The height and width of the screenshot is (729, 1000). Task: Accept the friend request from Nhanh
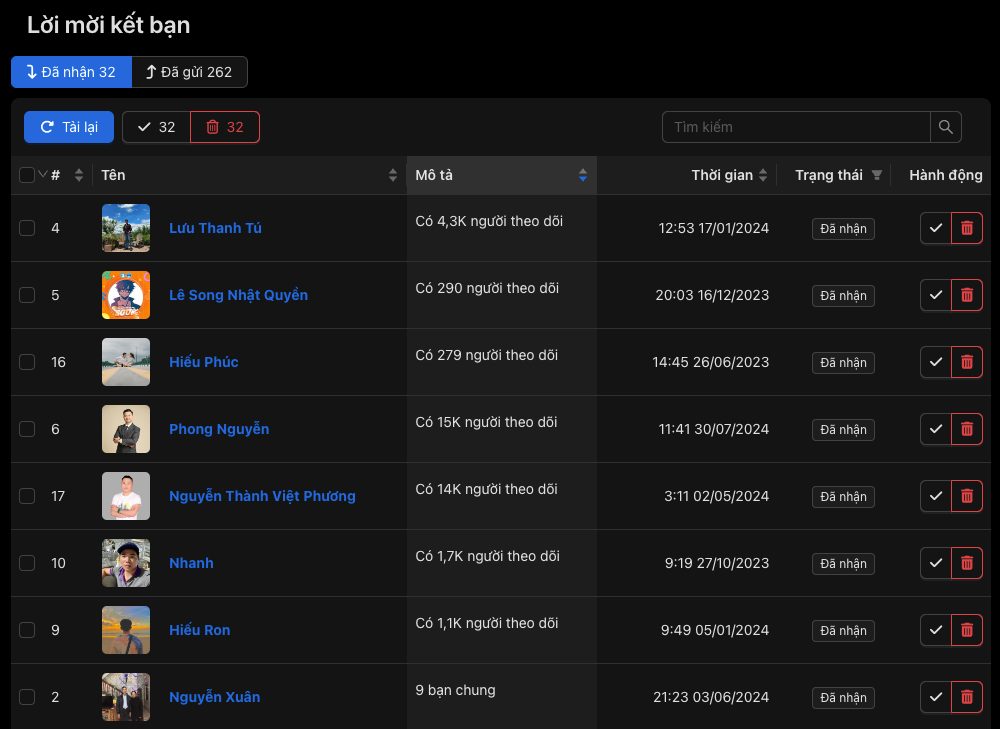pyautogui.click(x=936, y=563)
